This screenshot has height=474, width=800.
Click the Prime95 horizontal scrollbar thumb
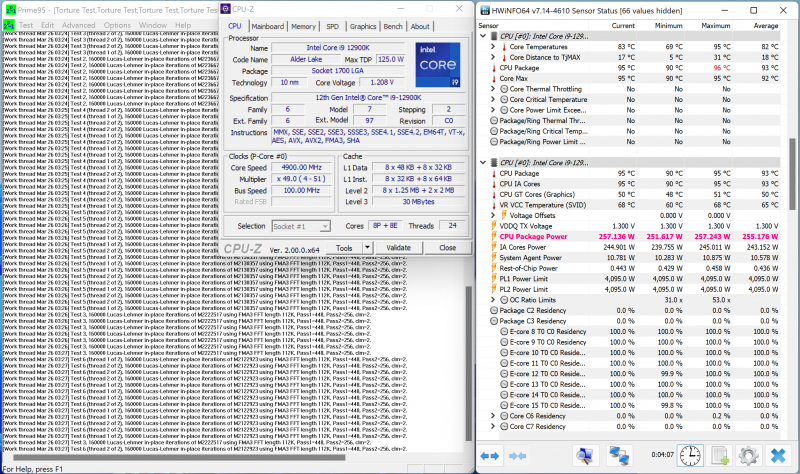(x=179, y=457)
